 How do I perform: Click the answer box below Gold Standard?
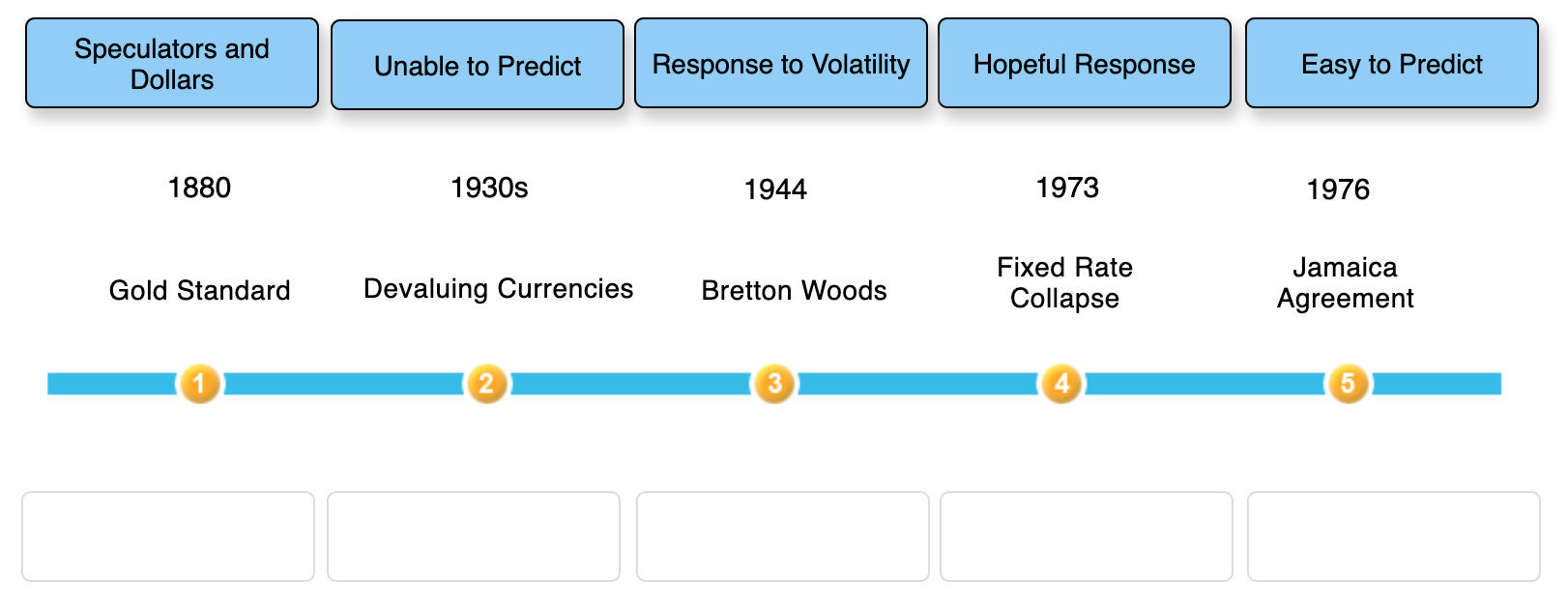pos(168,537)
